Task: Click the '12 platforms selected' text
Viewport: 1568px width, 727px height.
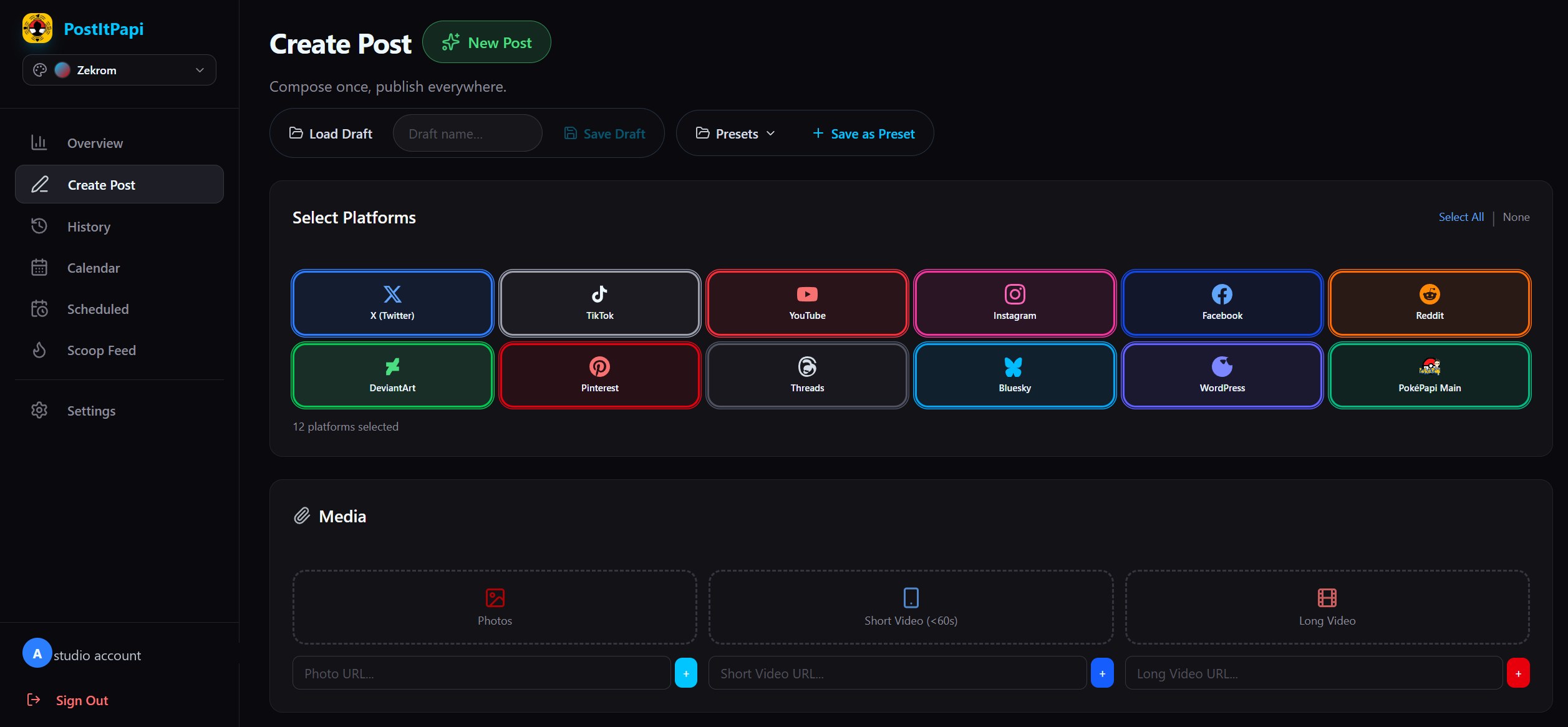Action: click(x=346, y=426)
